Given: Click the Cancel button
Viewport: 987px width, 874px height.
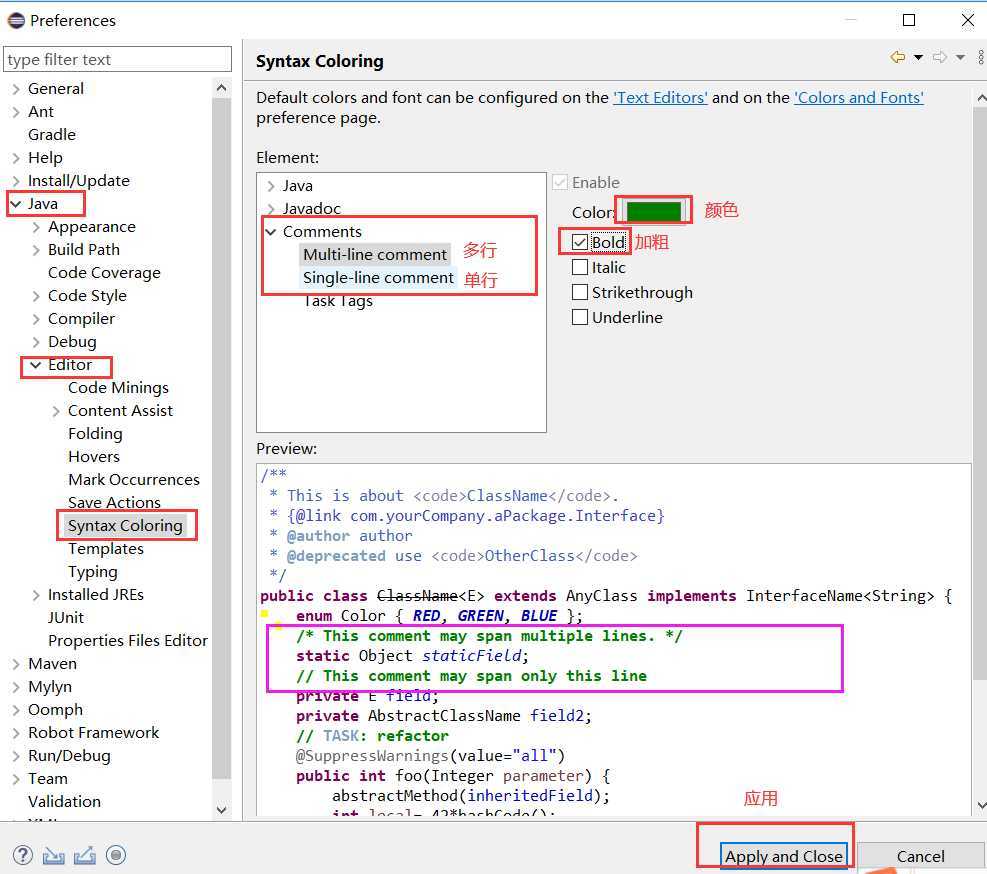Looking at the screenshot, I should click(x=920, y=856).
